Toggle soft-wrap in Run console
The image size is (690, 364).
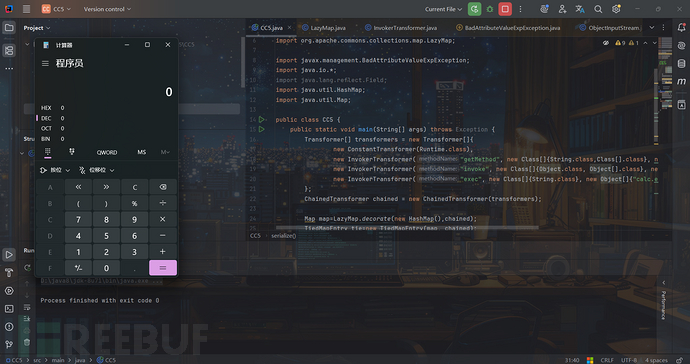[x=27, y=307]
